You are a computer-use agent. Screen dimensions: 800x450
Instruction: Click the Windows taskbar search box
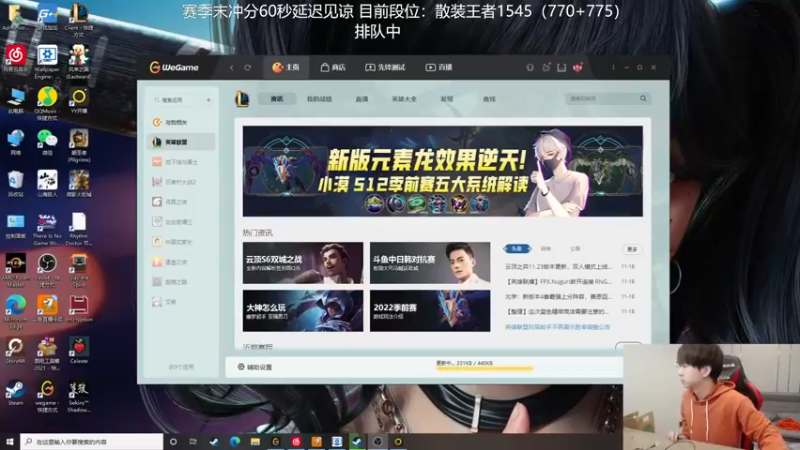pyautogui.click(x=92, y=441)
